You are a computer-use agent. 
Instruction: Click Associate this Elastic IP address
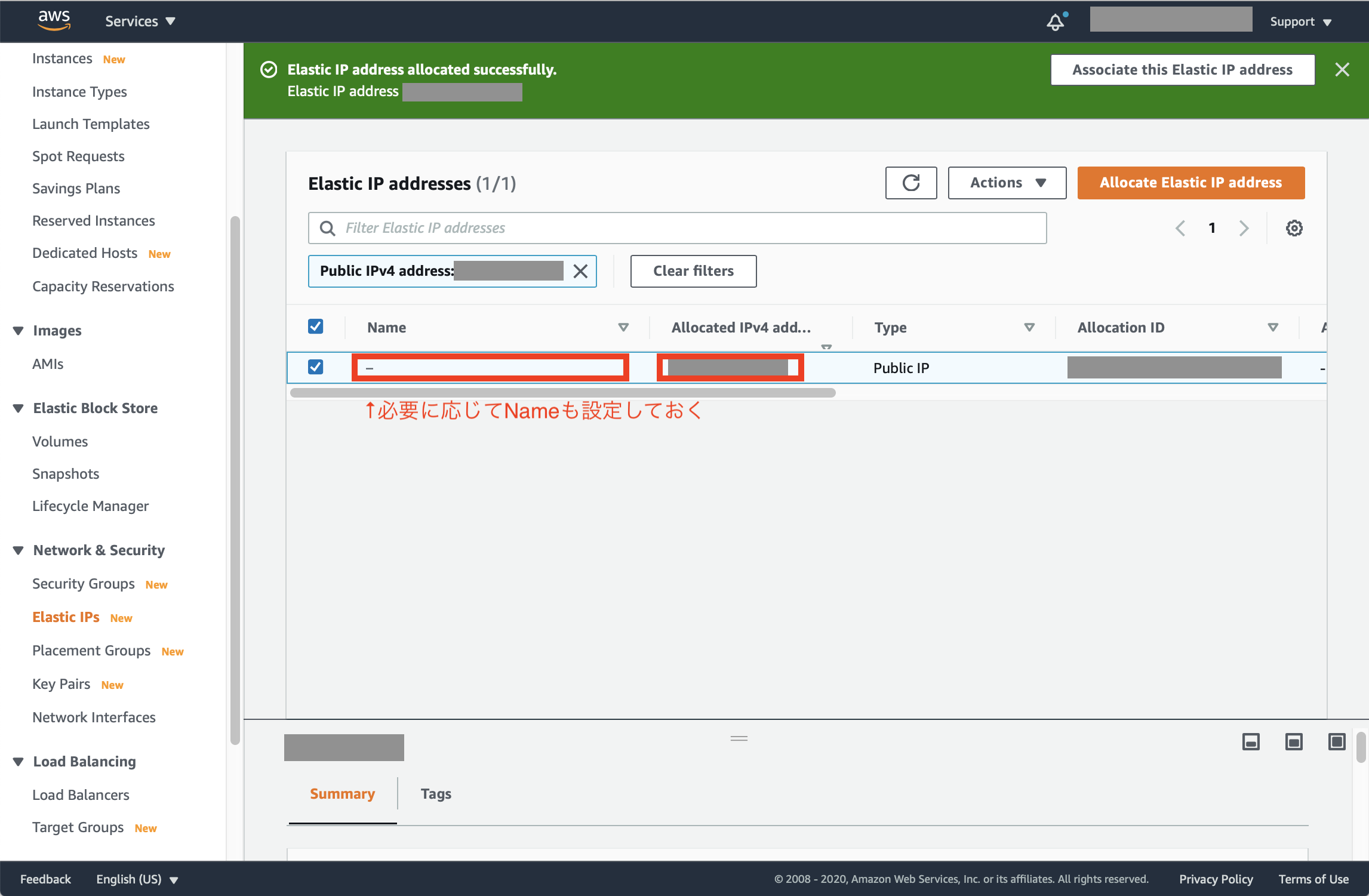[1182, 70]
